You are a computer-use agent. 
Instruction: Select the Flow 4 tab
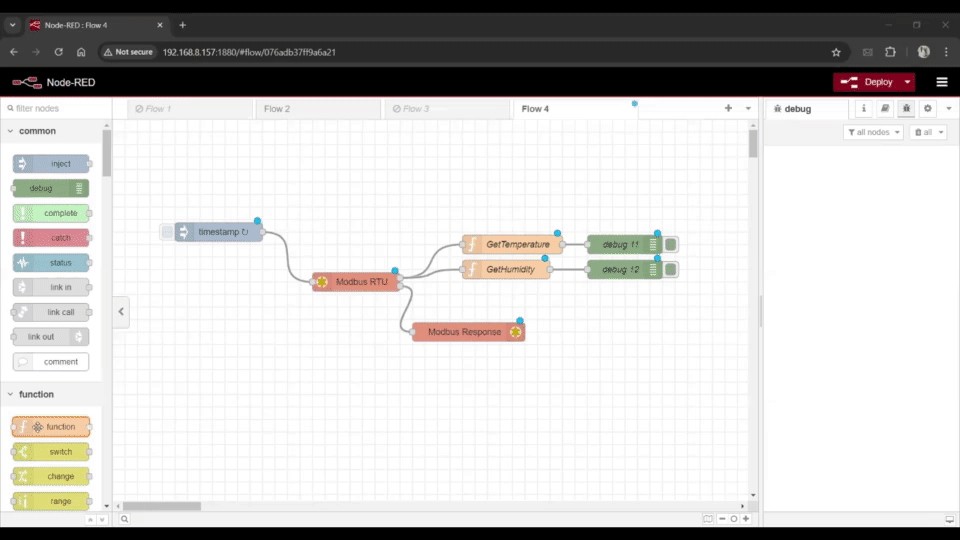pyautogui.click(x=575, y=109)
